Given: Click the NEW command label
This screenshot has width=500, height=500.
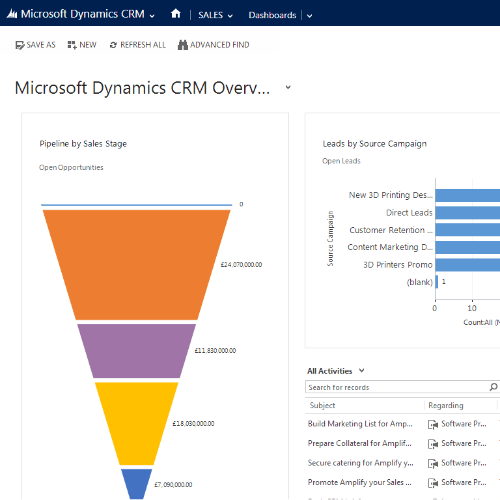Looking at the screenshot, I should click(88, 45).
